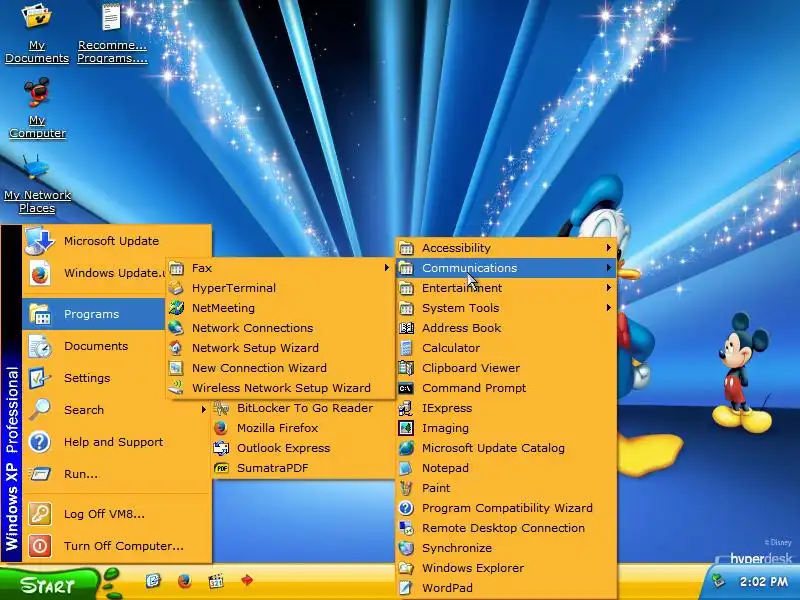Expand the Entertainment submenu arrow

608,288
